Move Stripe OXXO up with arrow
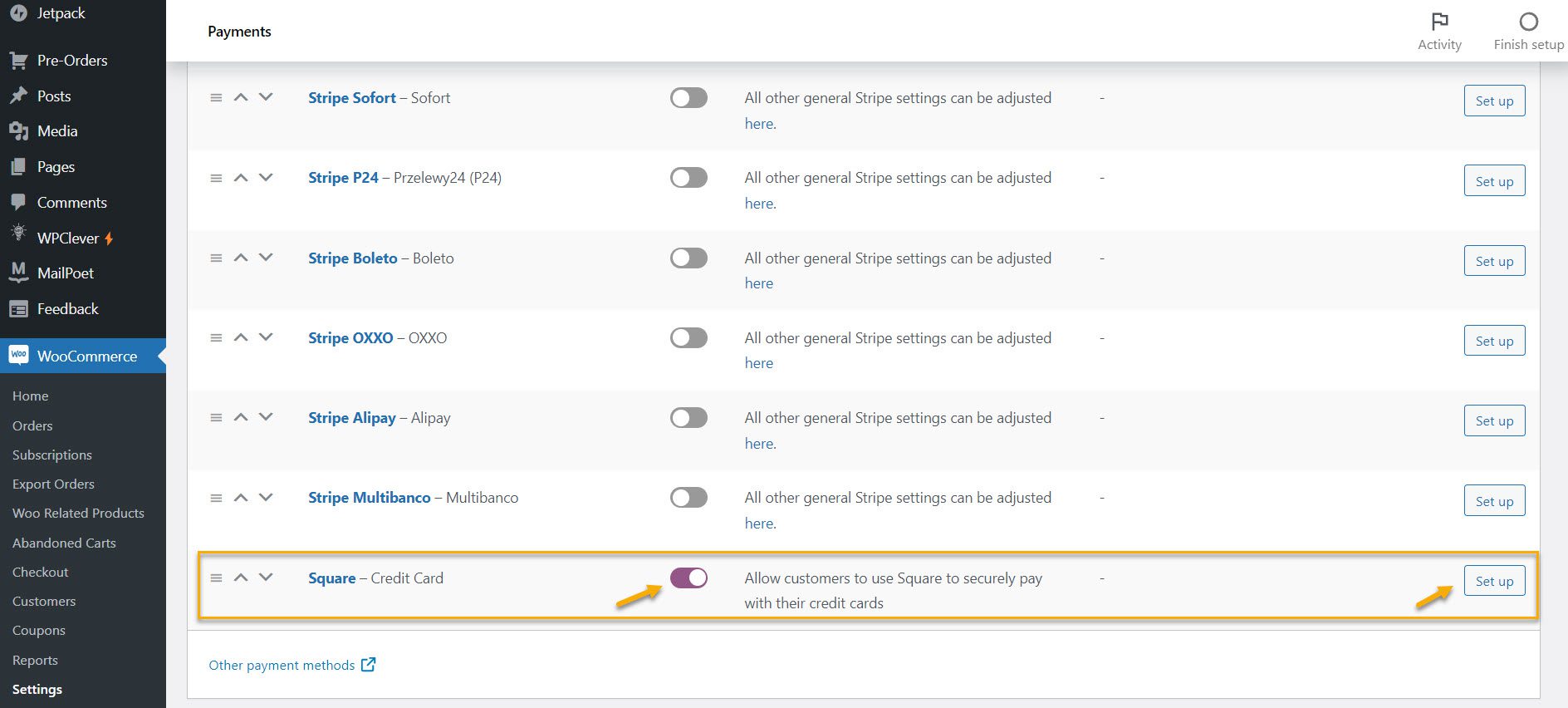This screenshot has width=1568, height=708. pos(241,337)
